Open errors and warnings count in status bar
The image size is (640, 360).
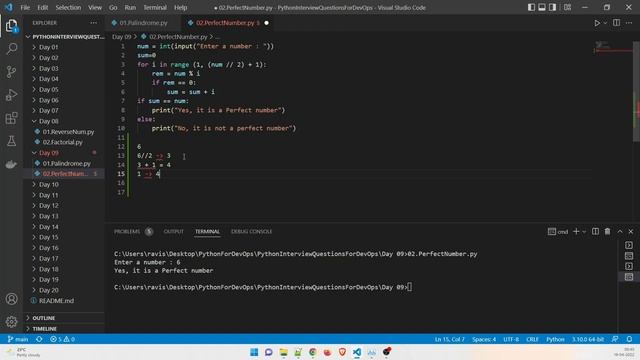click(62, 339)
